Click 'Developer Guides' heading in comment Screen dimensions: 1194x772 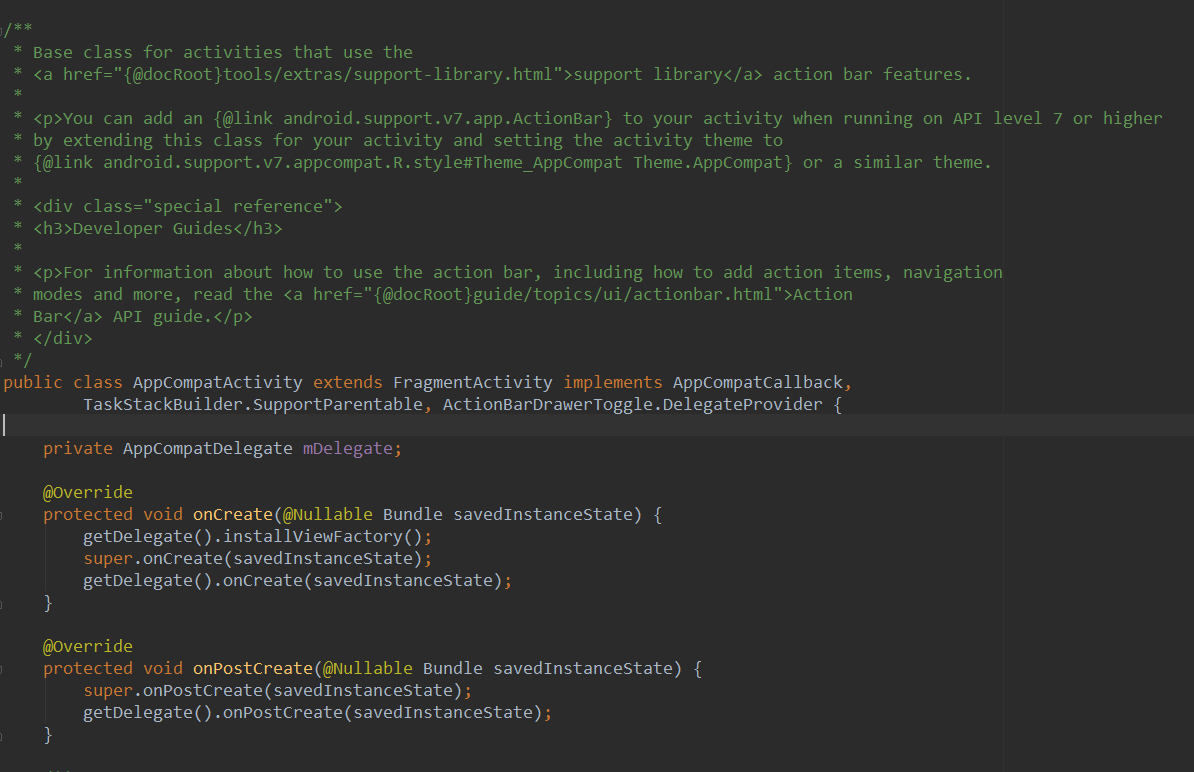pos(152,228)
